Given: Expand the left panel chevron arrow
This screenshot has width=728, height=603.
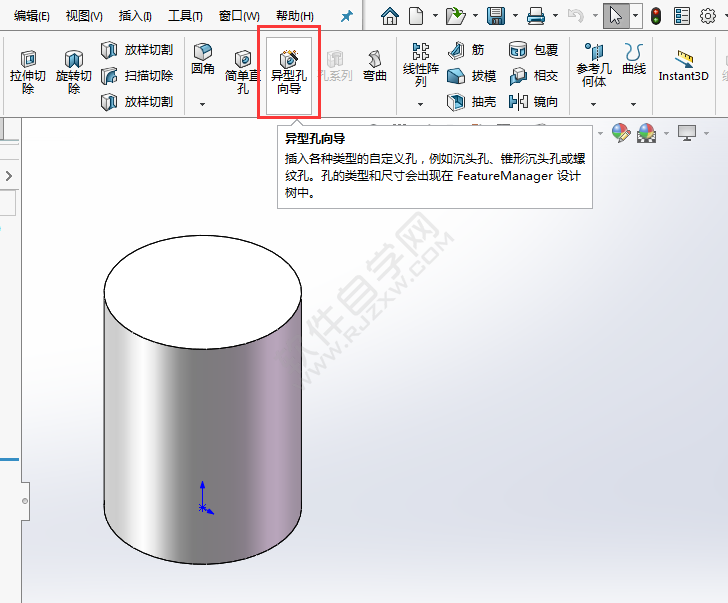Looking at the screenshot, I should coord(9,176).
